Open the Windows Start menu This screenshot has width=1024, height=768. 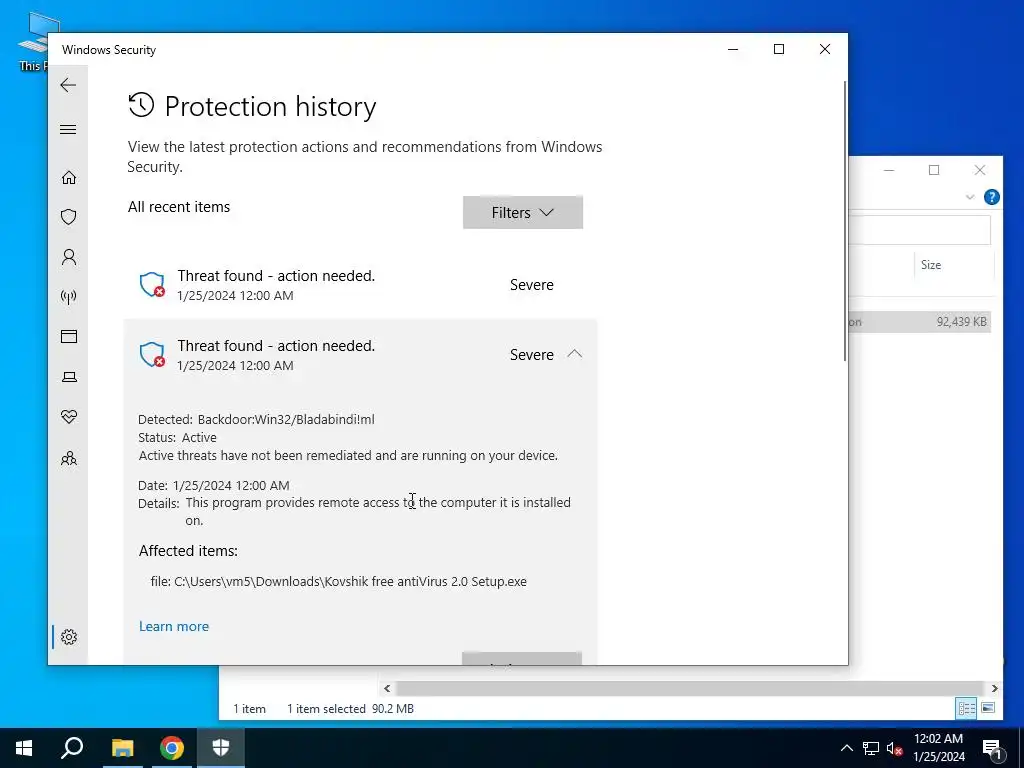(x=24, y=748)
